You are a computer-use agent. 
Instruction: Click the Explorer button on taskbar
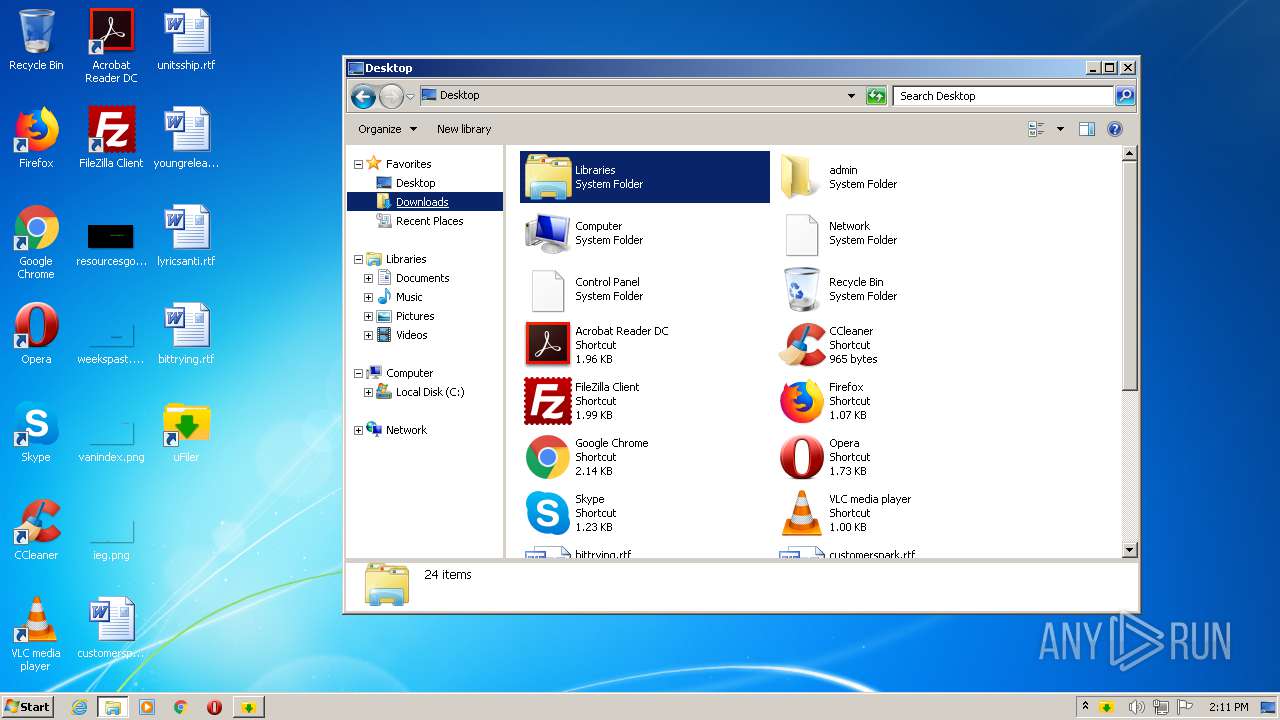[x=113, y=707]
